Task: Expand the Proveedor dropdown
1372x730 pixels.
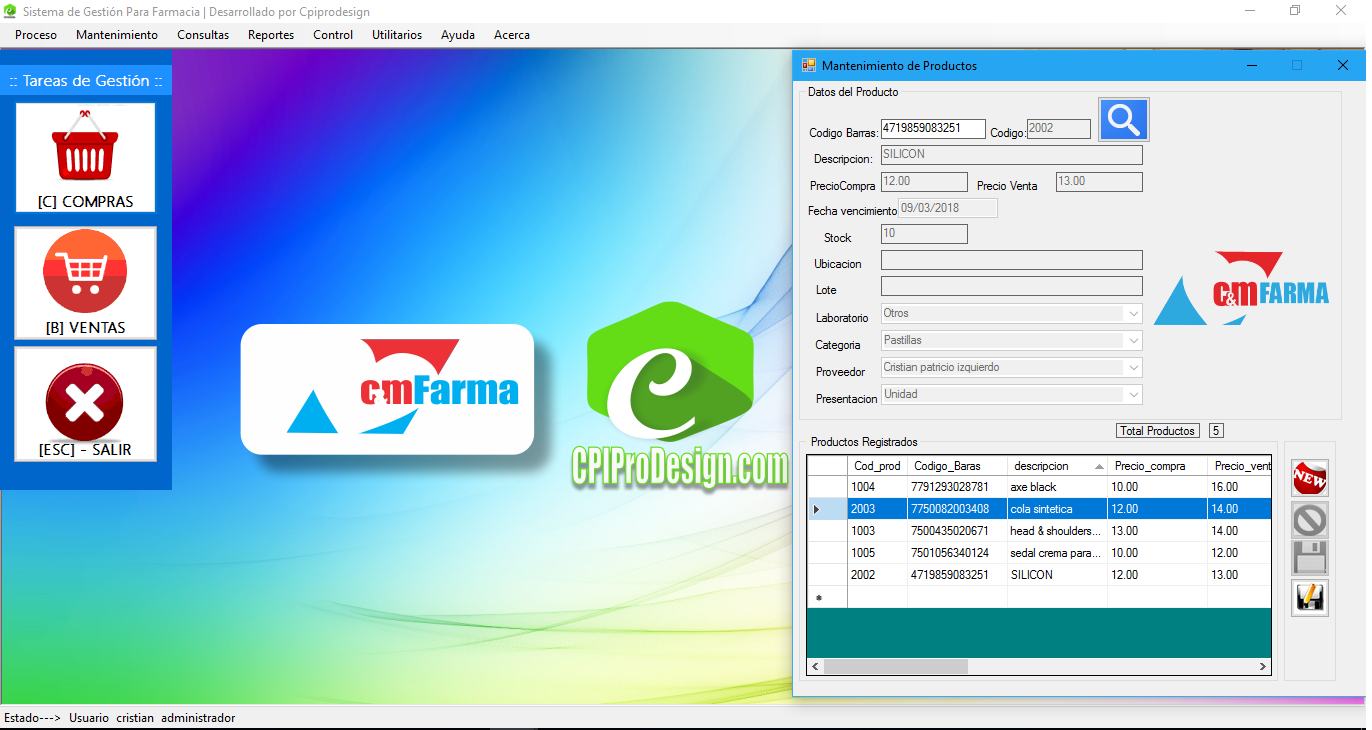Action: [x=1133, y=368]
